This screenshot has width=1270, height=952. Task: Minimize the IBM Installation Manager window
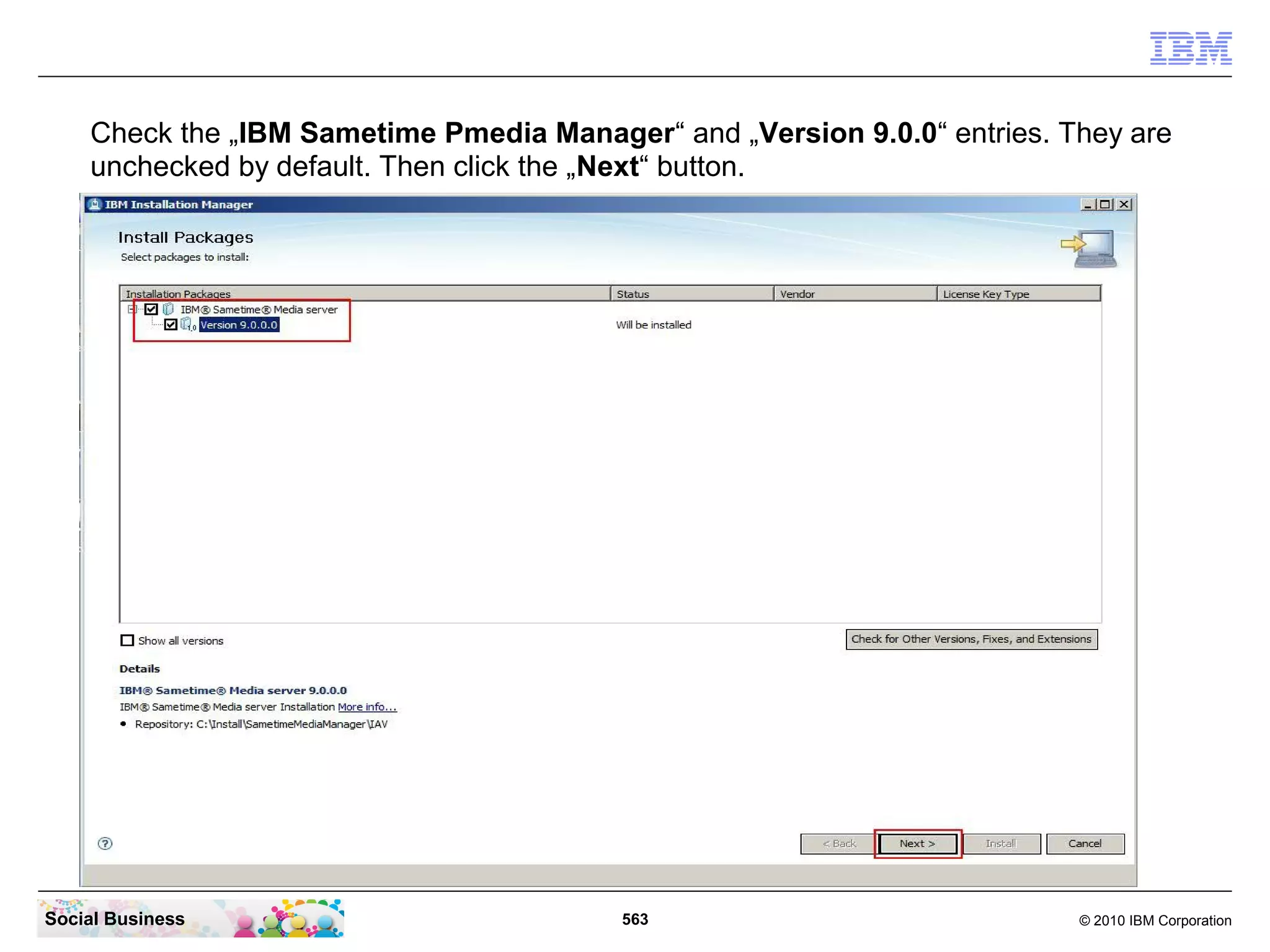(x=1088, y=205)
